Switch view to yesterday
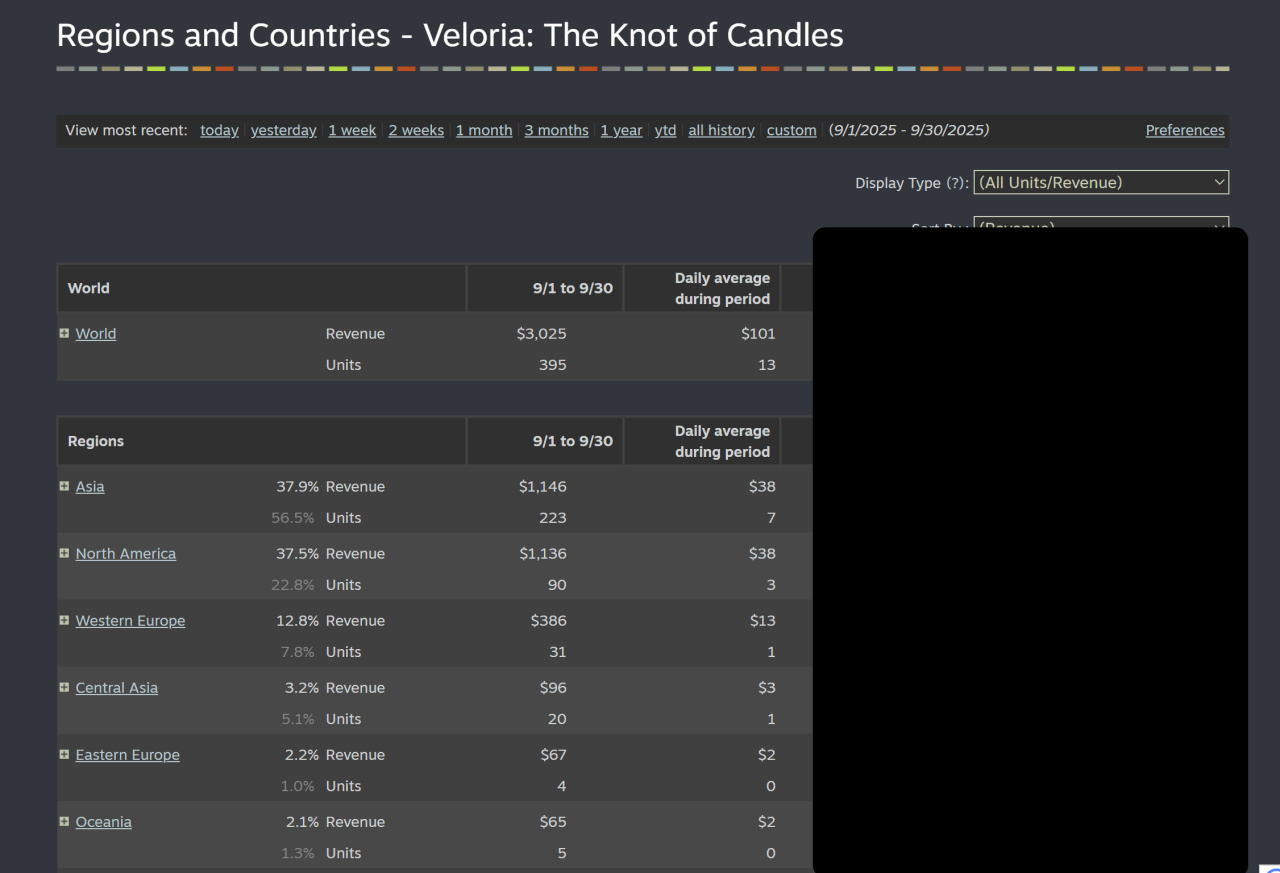 (283, 131)
